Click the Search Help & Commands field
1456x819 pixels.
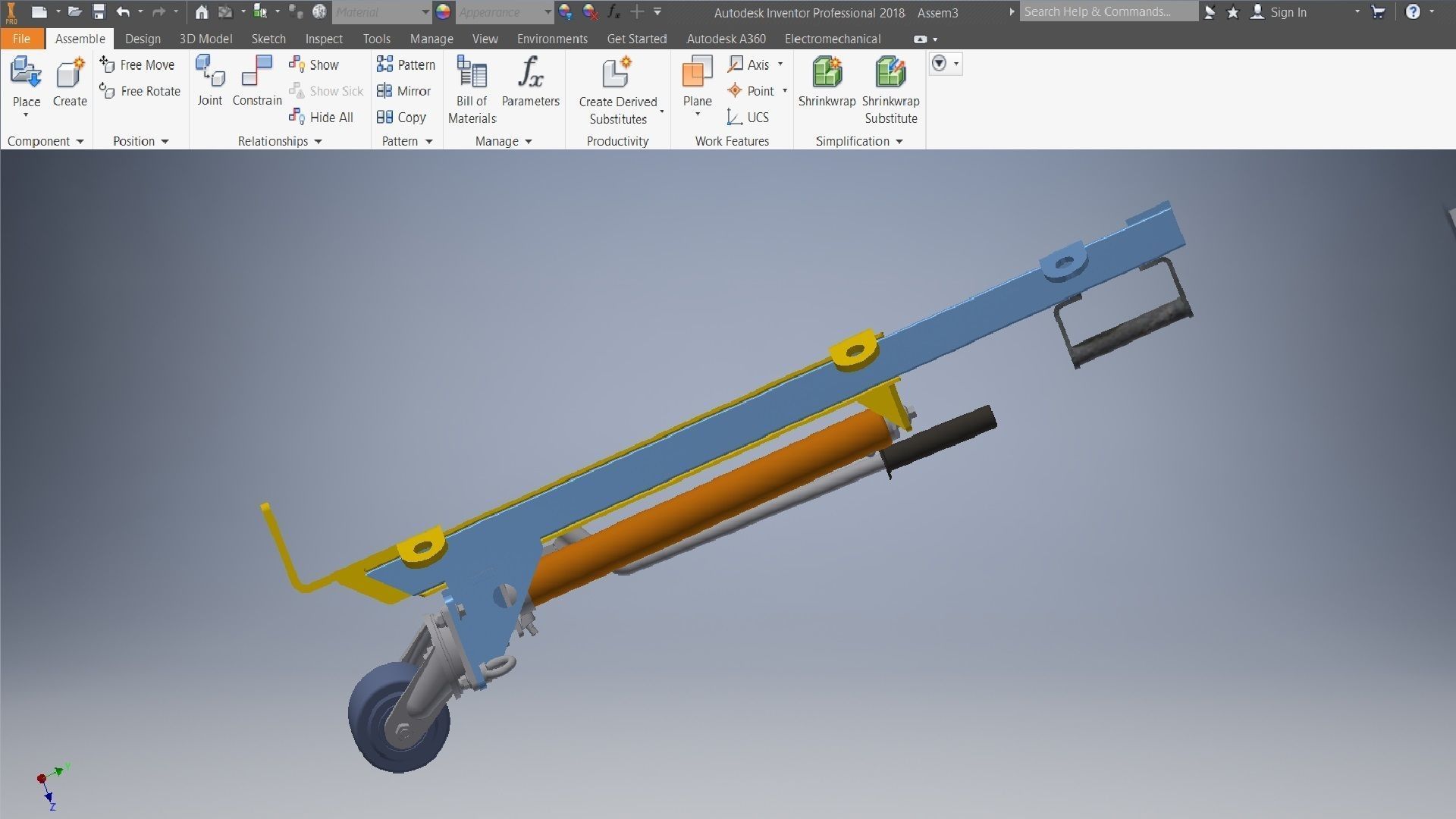coord(1108,11)
